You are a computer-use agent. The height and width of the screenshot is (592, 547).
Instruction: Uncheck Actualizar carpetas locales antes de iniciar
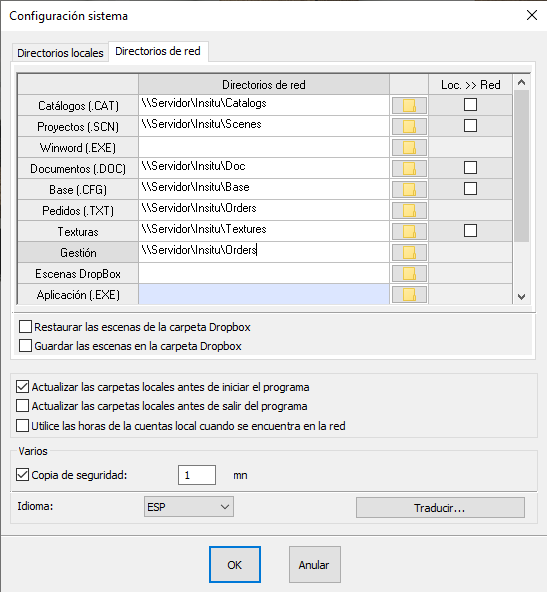pyautogui.click(x=22, y=387)
